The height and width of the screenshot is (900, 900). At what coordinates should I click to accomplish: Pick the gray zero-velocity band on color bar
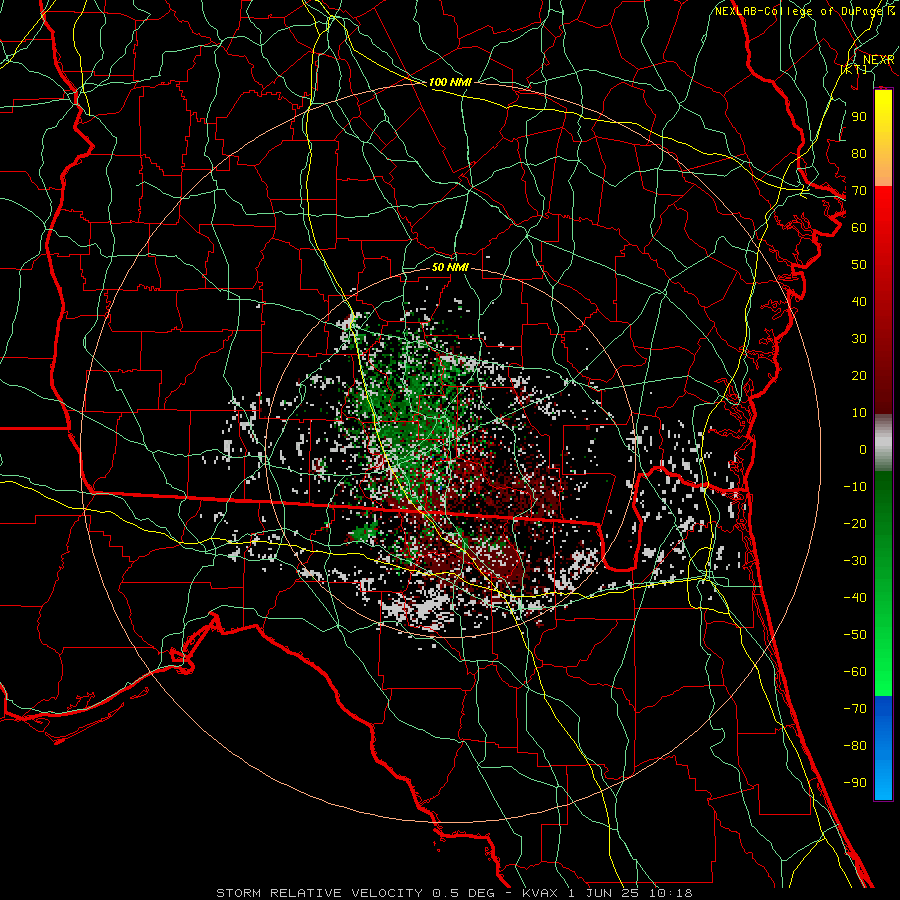click(x=883, y=443)
